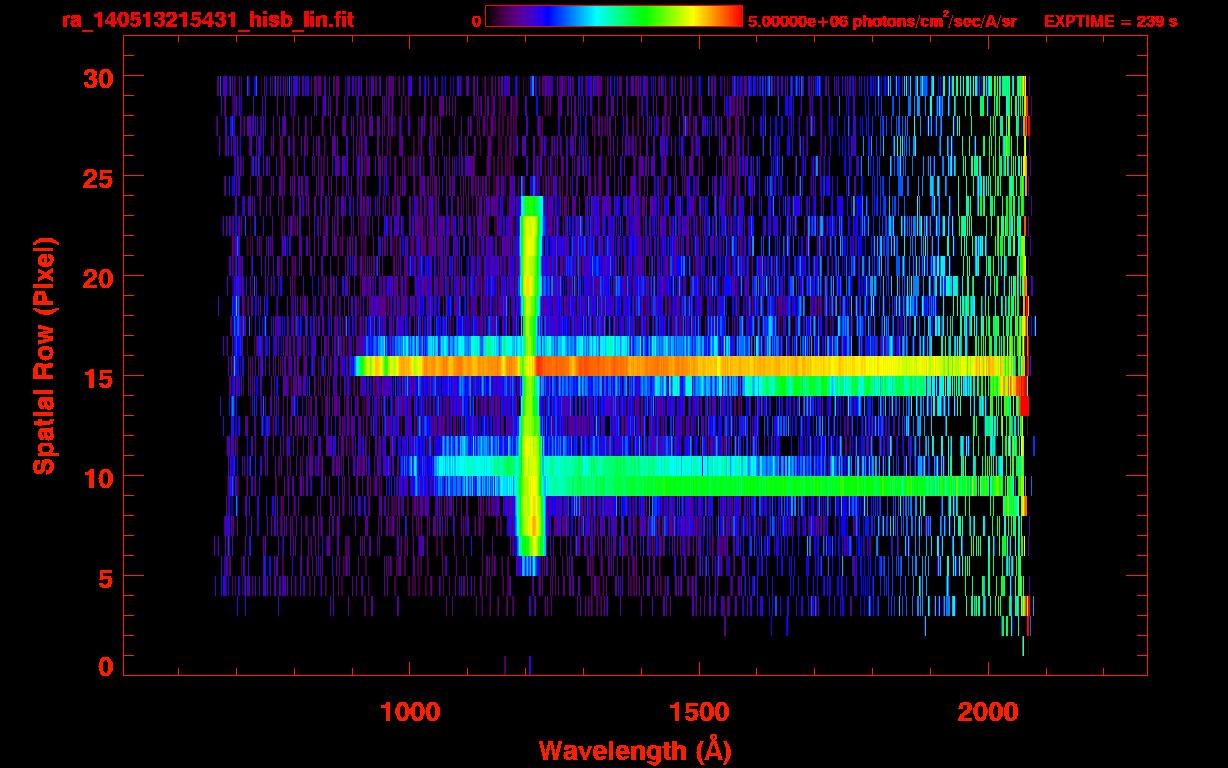Click the x-axis tick label 1500
The width and height of the screenshot is (1228, 768).
tap(699, 712)
